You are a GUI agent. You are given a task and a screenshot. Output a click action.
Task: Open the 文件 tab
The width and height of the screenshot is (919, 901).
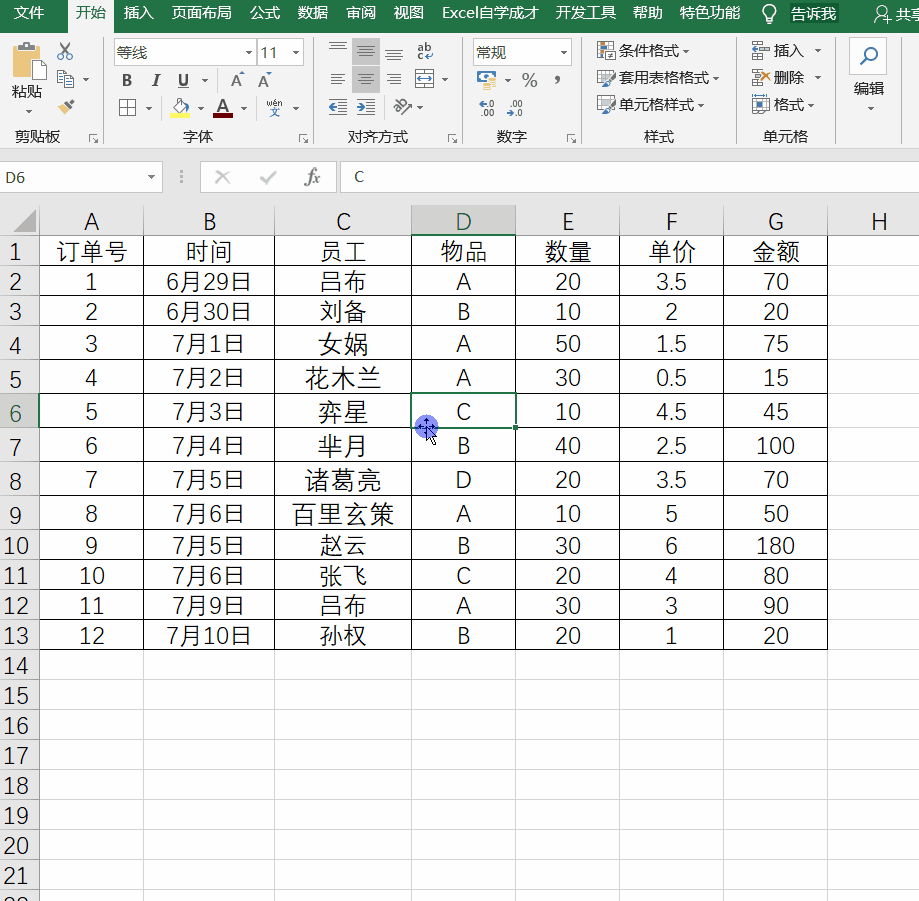tap(28, 13)
